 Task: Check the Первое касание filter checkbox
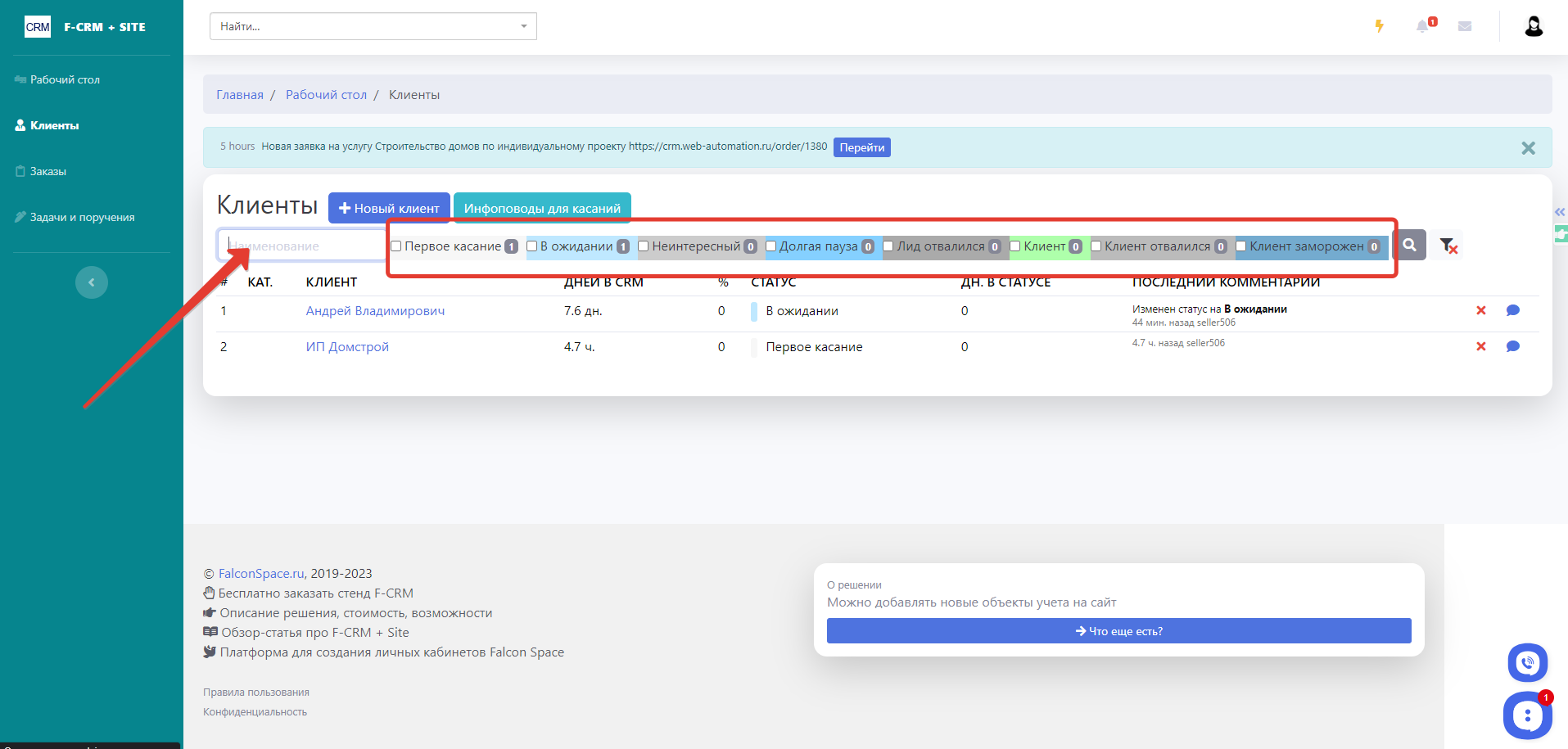396,246
